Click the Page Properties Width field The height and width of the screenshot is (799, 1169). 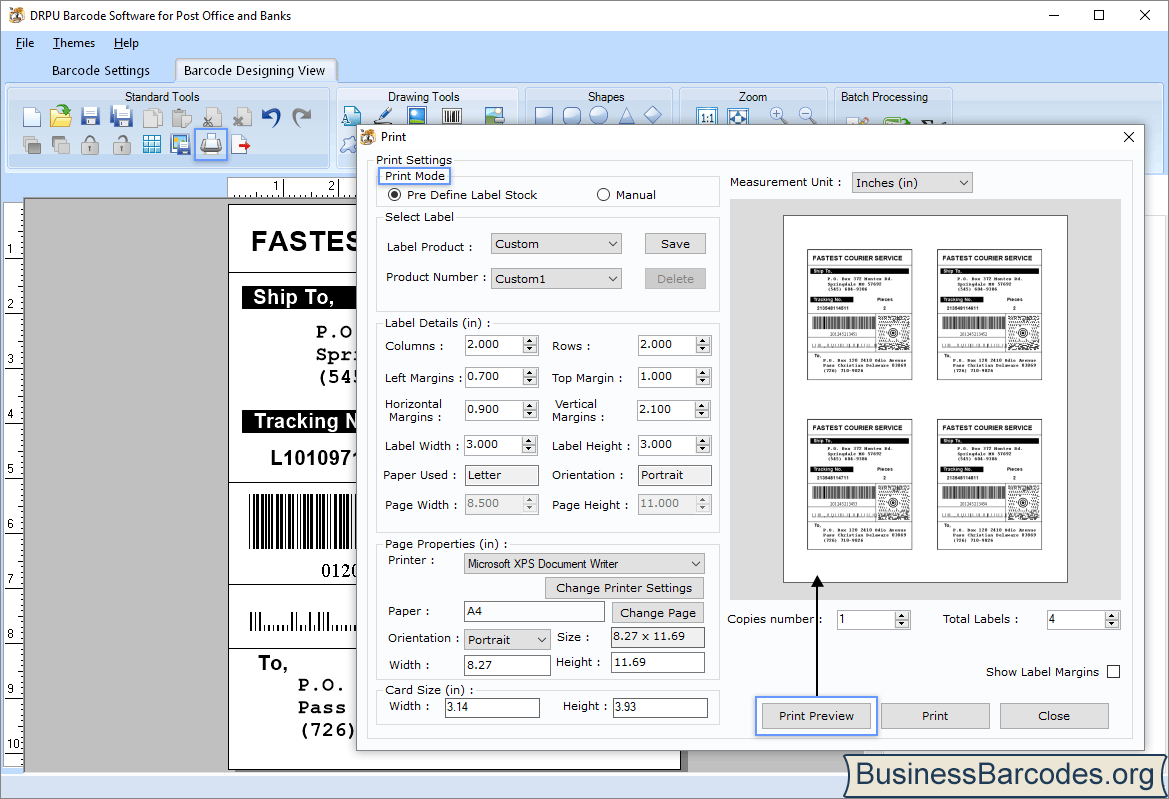tap(507, 665)
